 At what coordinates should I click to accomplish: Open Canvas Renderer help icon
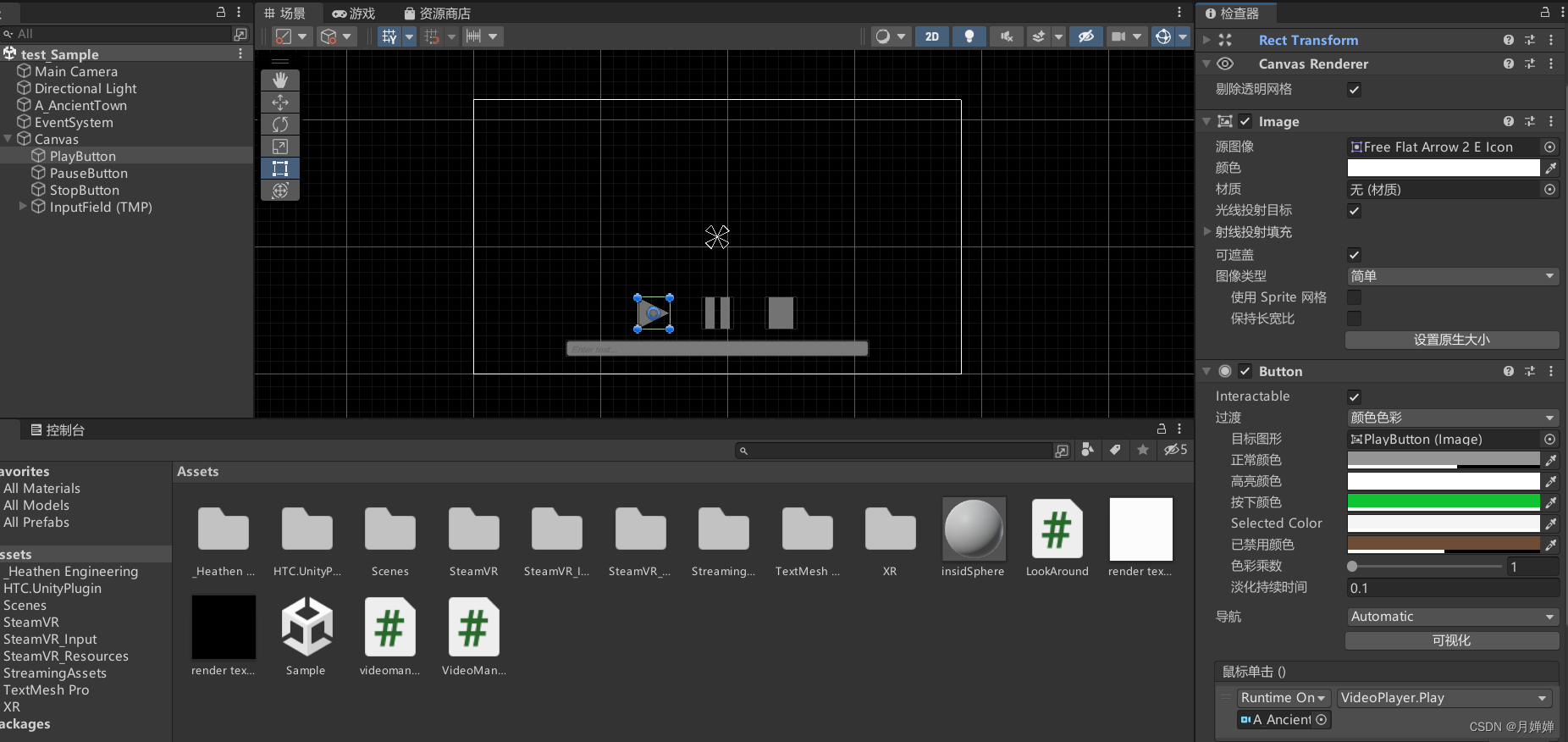[1509, 64]
